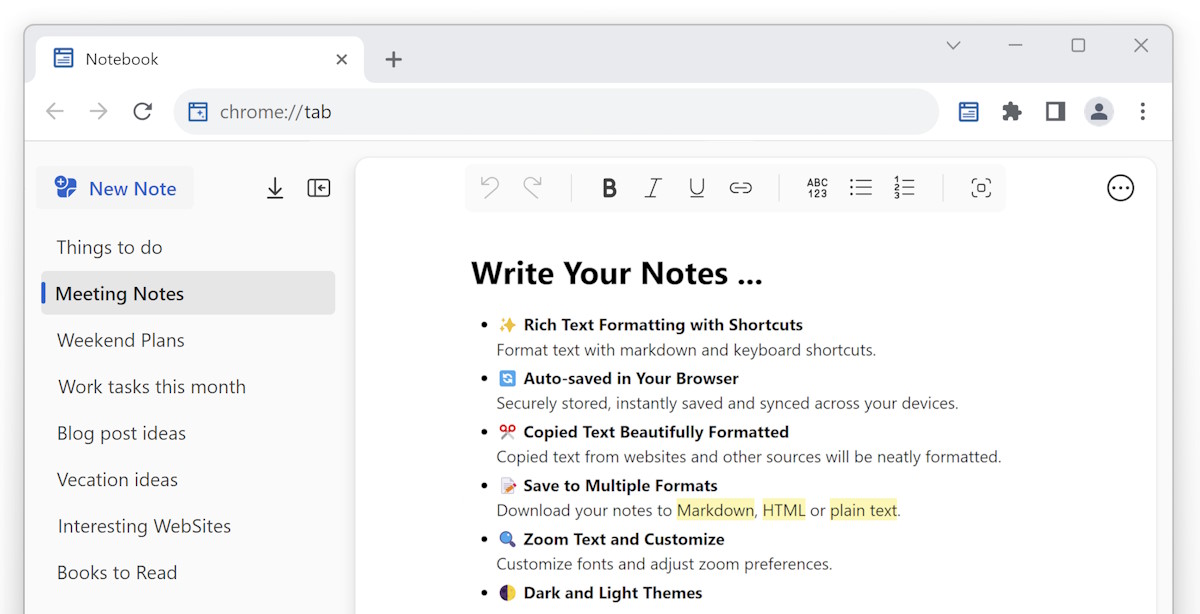Open a new browser tab
The width and height of the screenshot is (1200, 614).
[393, 59]
